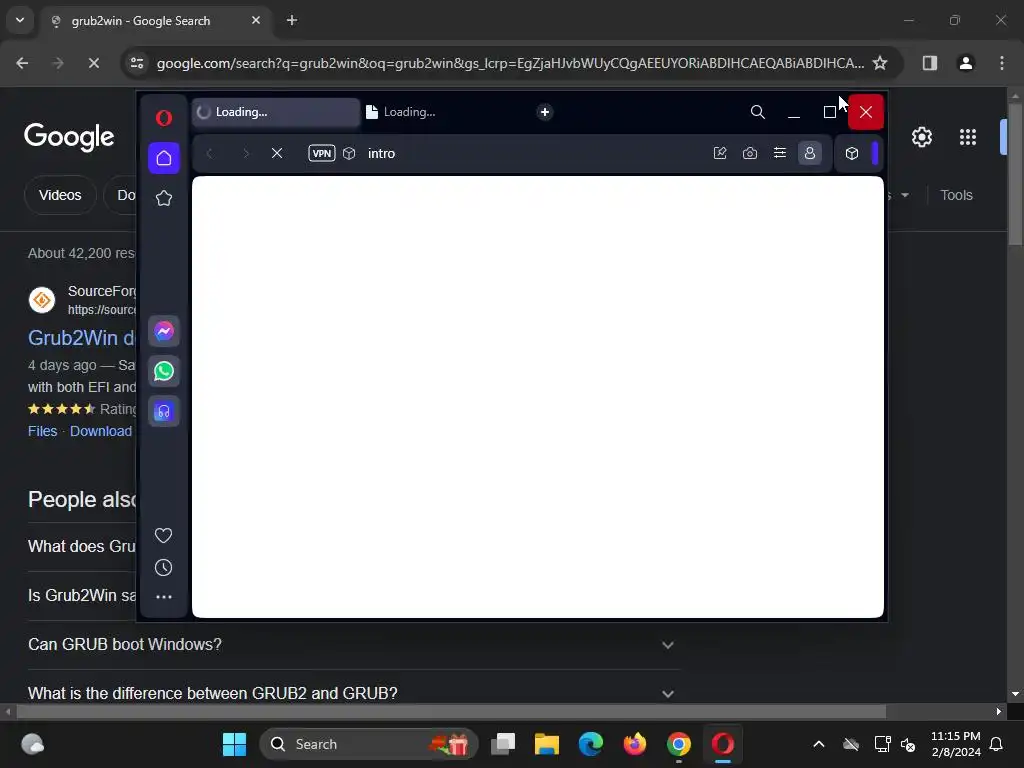This screenshot has width=1024, height=768.
Task: Select Videos search filter
Action: tap(60, 195)
